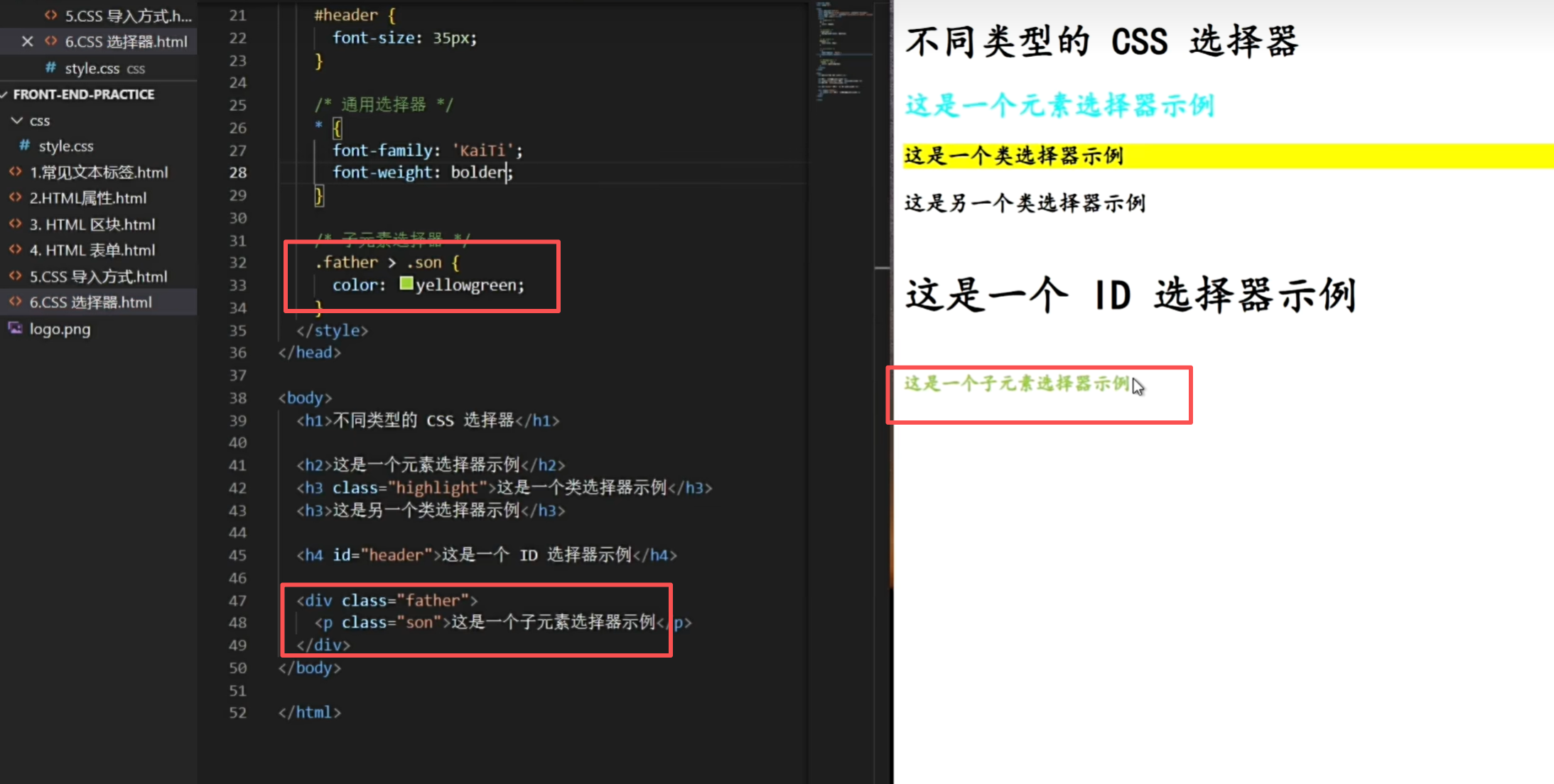The image size is (1554, 784).
Task: Open 5.CSS 导入方式.html from the file tree
Action: pos(98,276)
